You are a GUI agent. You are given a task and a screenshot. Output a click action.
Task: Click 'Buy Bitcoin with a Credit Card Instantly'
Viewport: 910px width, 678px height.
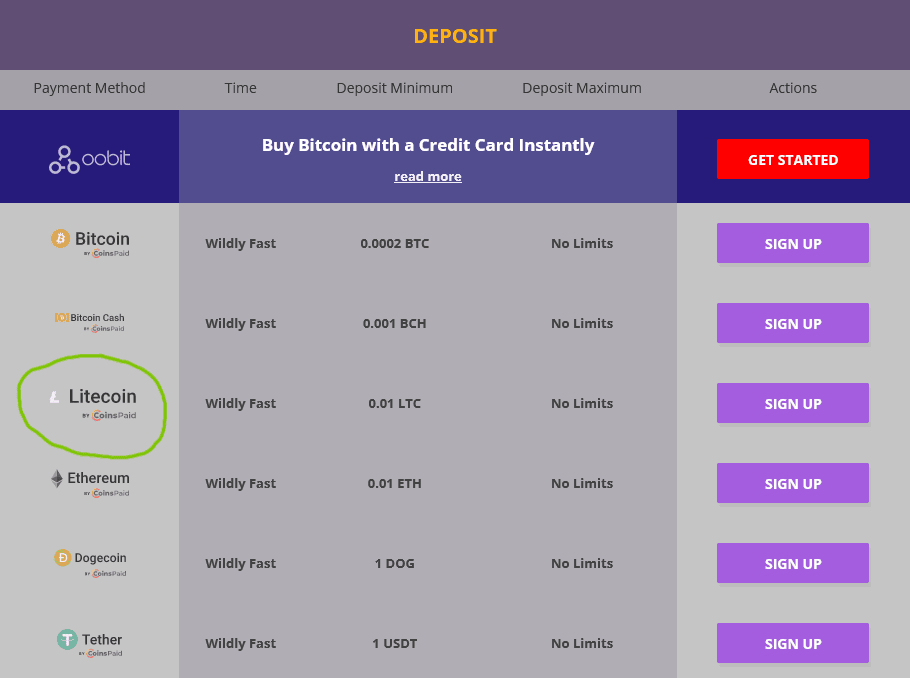point(428,145)
